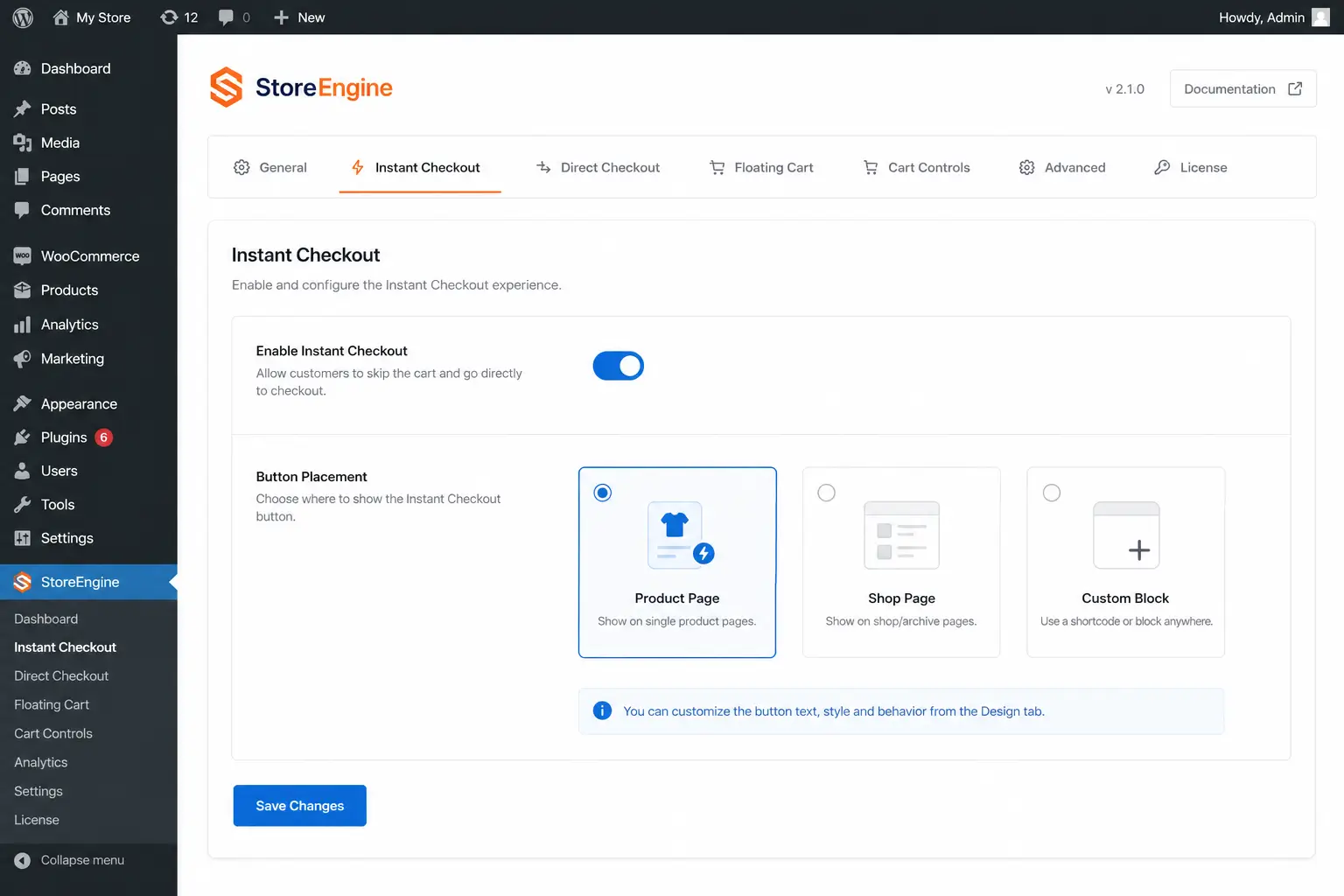Click the StoreEngine sidebar logo icon

pos(23,582)
